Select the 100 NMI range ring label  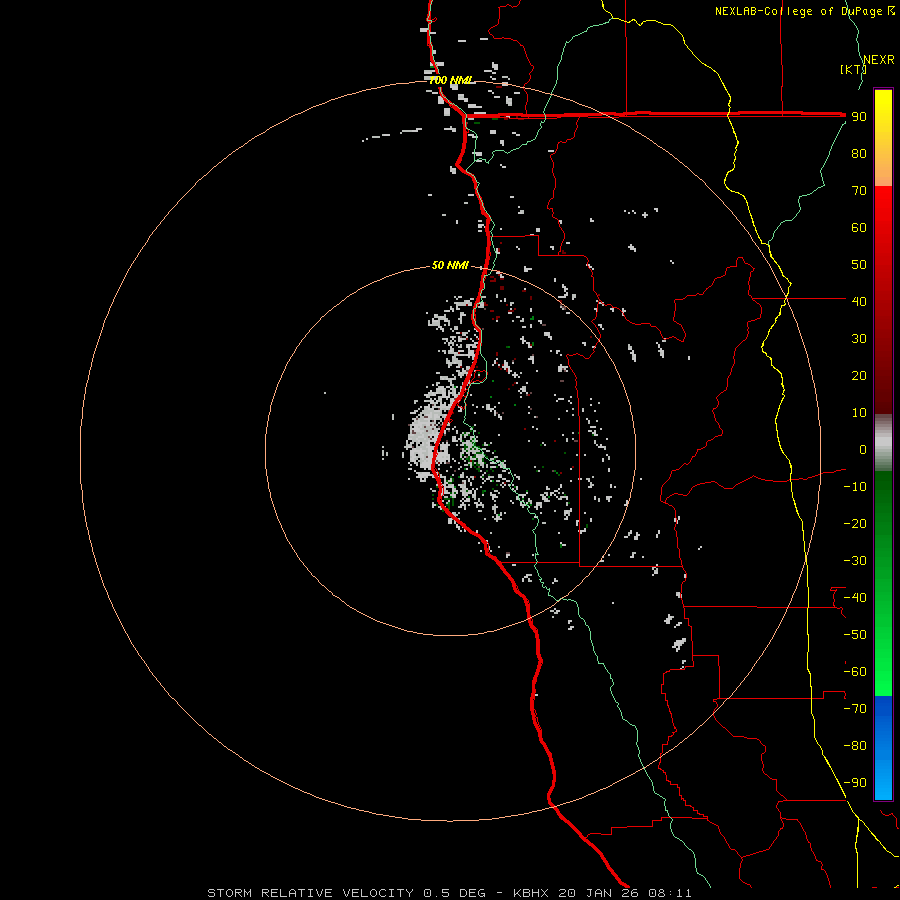pyautogui.click(x=451, y=80)
